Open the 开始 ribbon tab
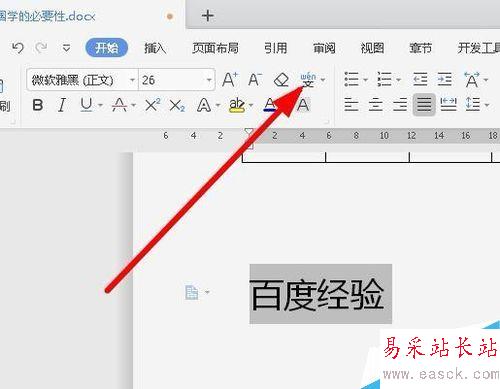Viewport: 500px width, 389px height. point(107,48)
